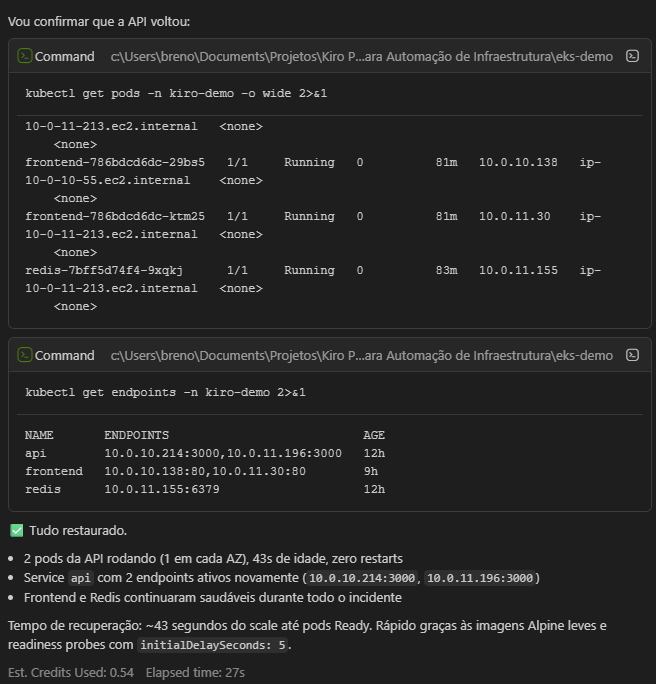Click the first Command header label
The image size is (656, 684).
64,57
